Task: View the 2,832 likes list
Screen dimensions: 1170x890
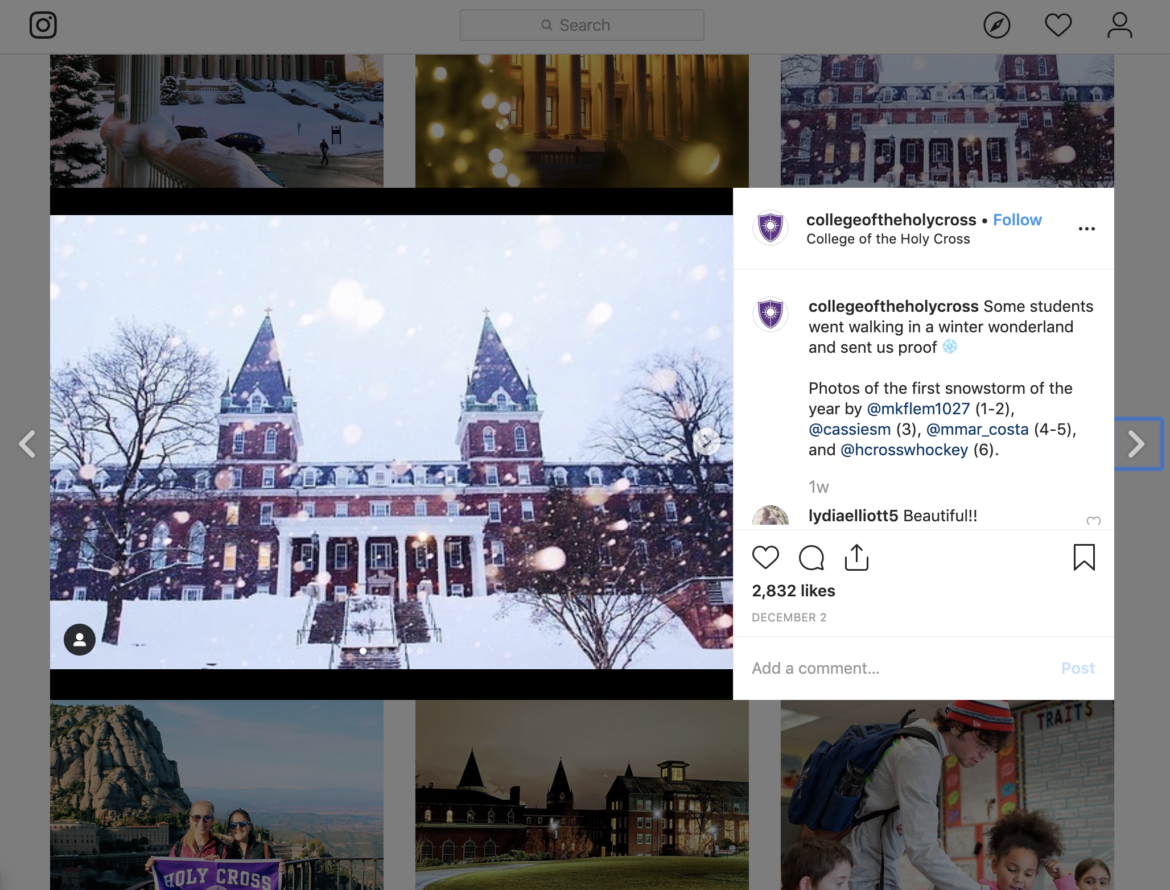Action: coord(793,590)
